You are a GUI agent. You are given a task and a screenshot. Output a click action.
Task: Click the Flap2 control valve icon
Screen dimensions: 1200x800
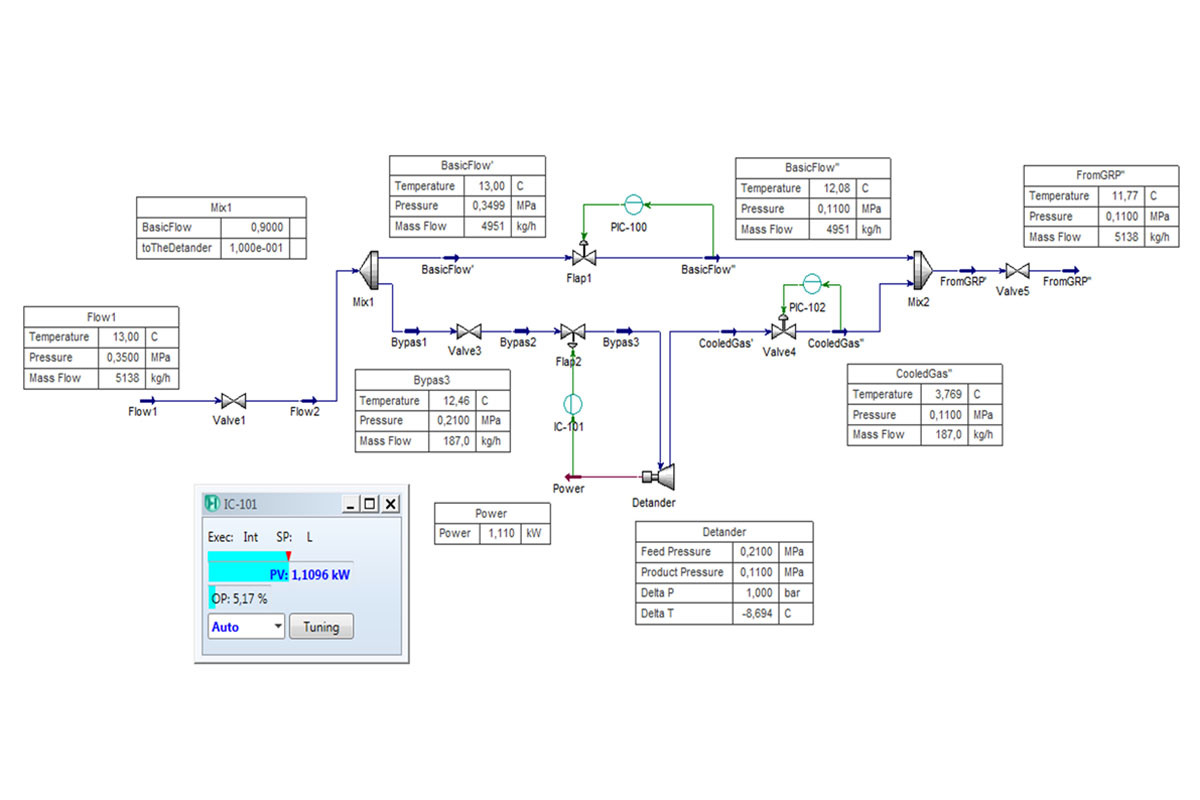point(572,333)
